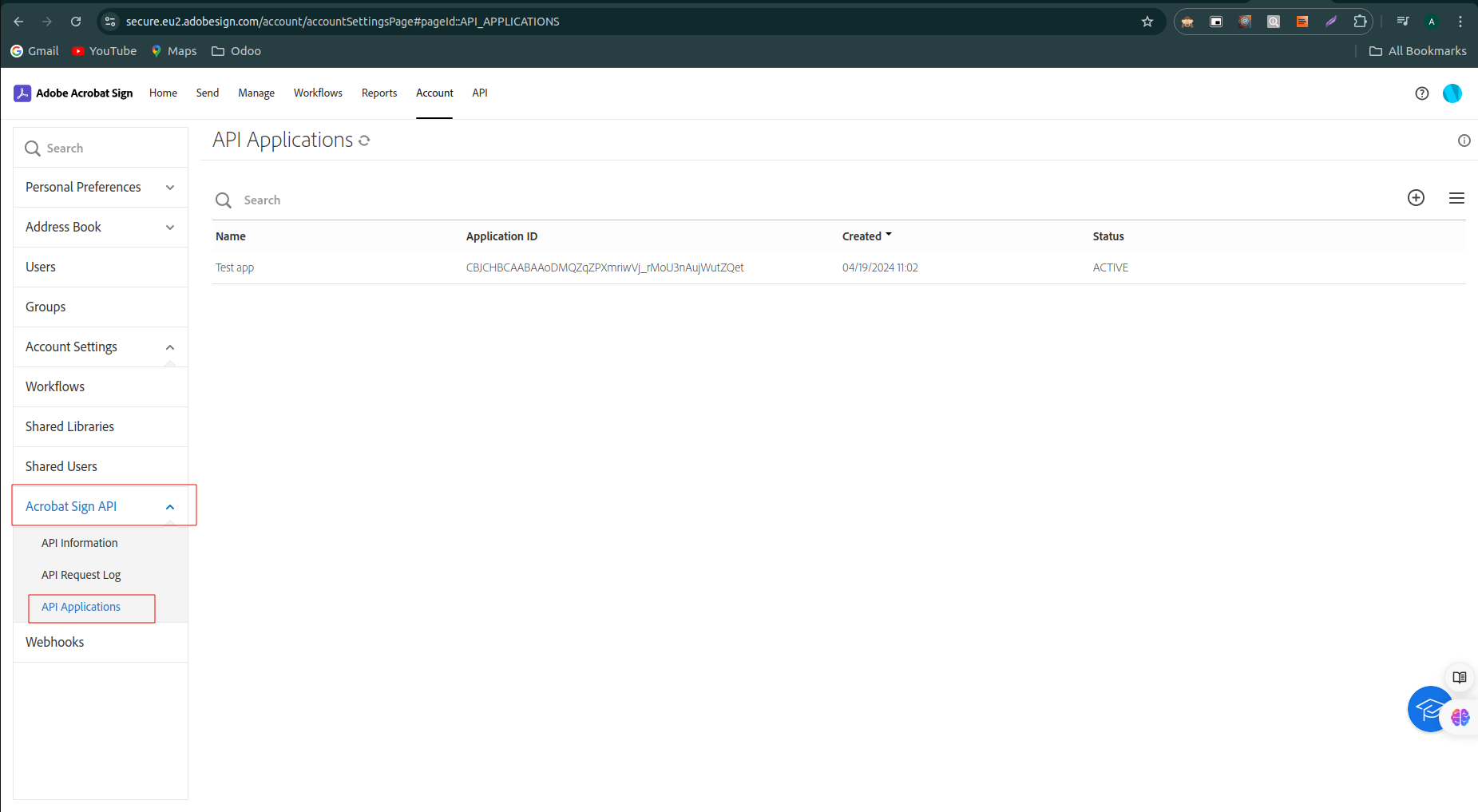Click the 04/19/2024 11:02 created date
Viewport: 1478px width, 812px height.
tap(880, 267)
